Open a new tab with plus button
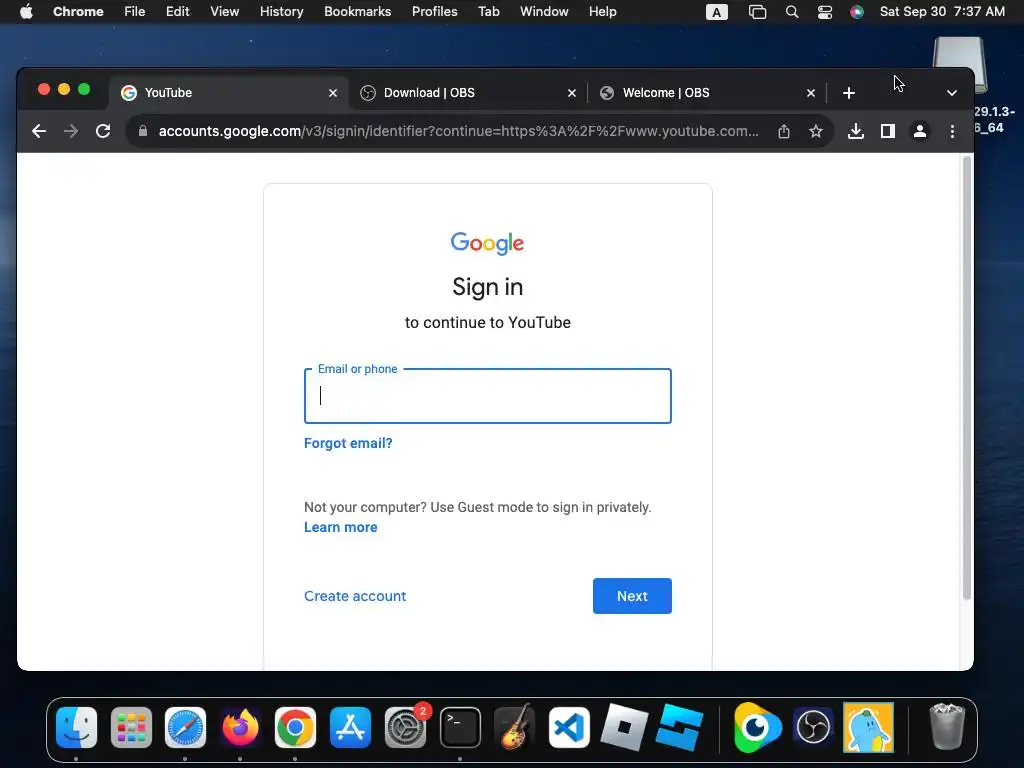This screenshot has height=768, width=1024. (x=848, y=93)
